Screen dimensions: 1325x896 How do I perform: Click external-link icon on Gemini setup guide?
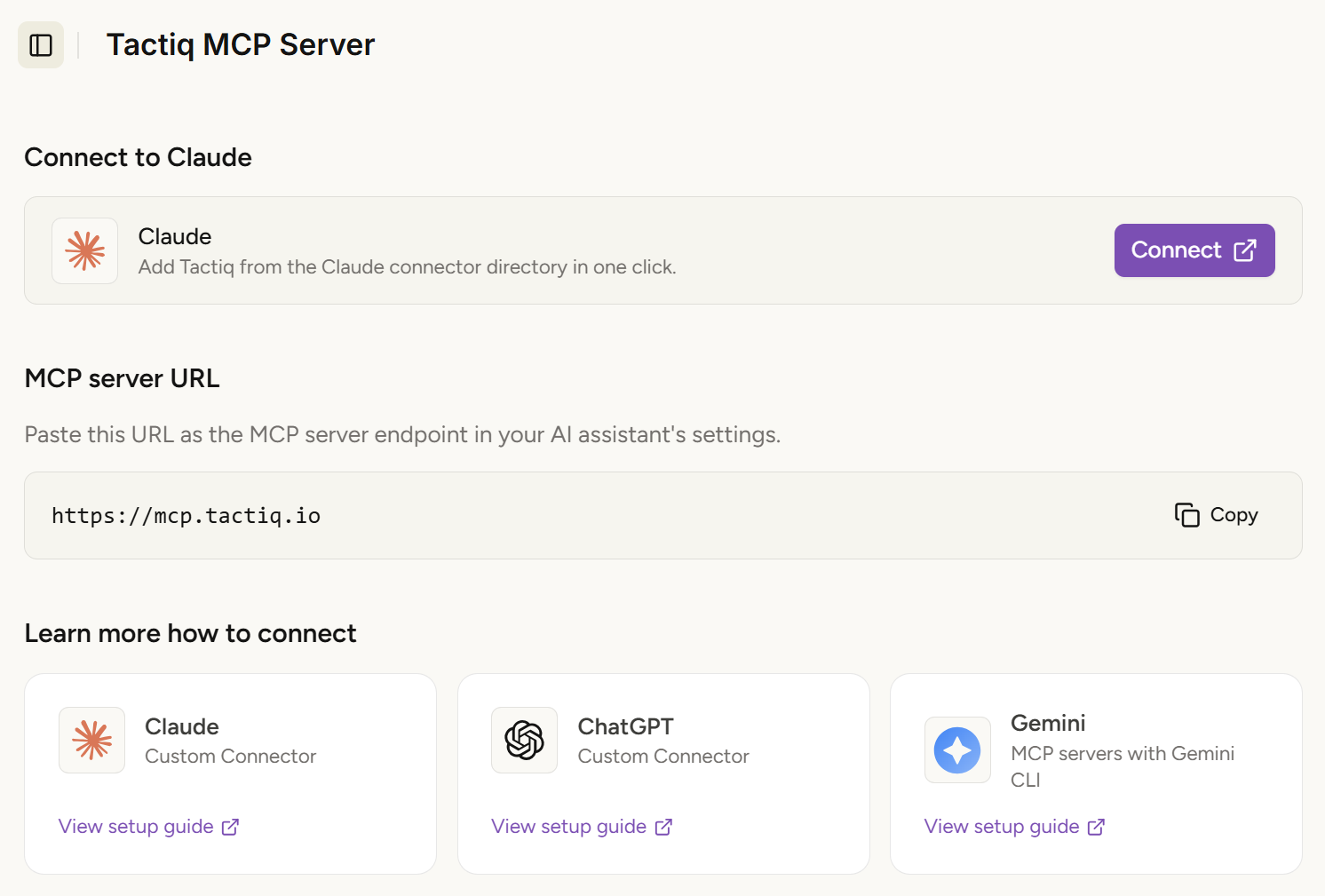pos(1096,828)
